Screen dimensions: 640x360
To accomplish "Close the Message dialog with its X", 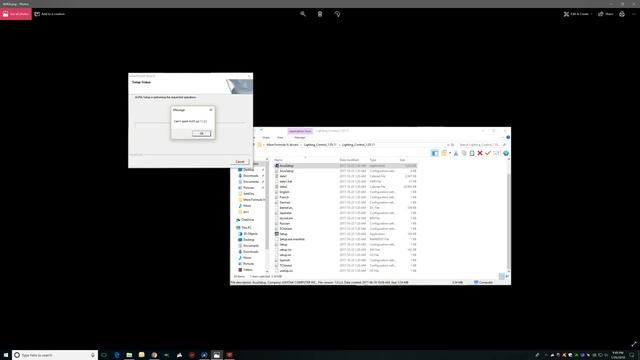I will click(x=211, y=110).
